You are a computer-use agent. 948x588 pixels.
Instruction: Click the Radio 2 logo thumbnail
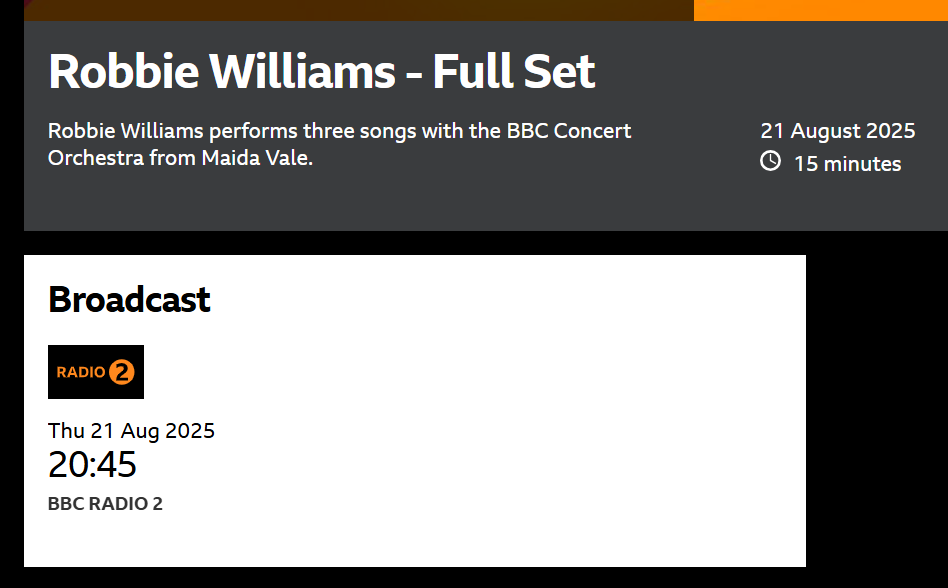96,372
